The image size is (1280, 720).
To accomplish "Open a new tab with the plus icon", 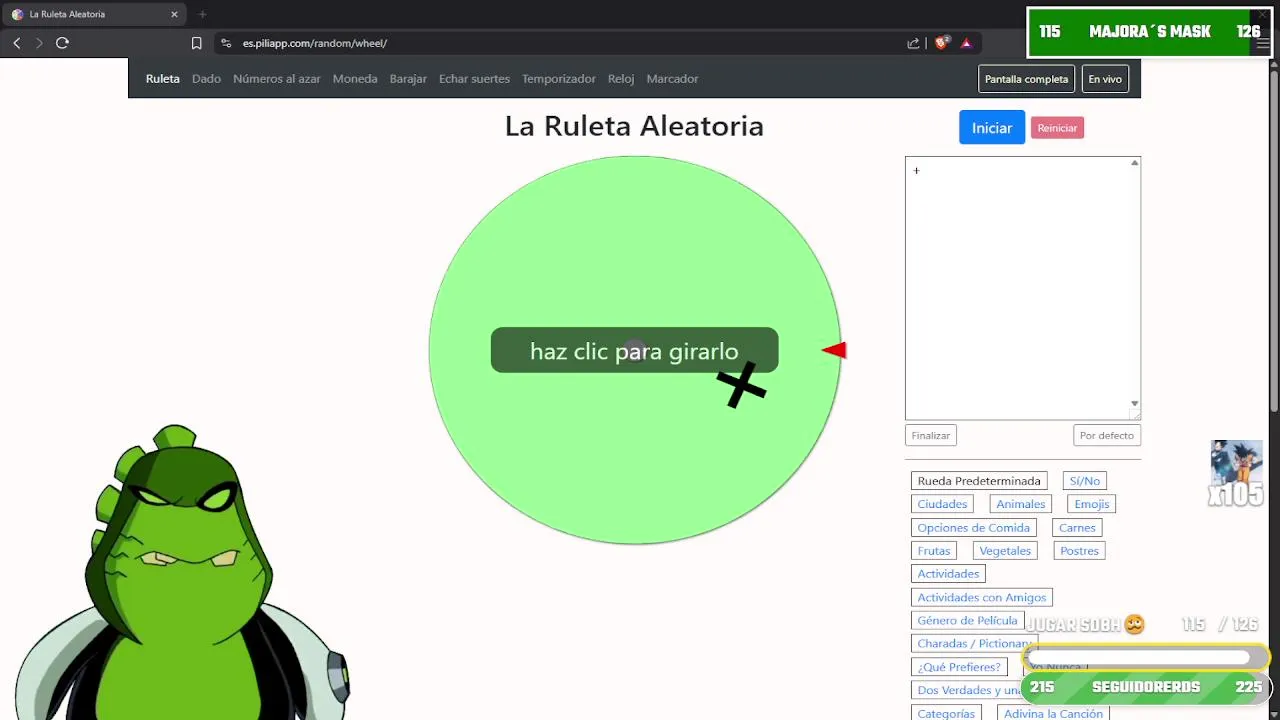I will [x=202, y=14].
